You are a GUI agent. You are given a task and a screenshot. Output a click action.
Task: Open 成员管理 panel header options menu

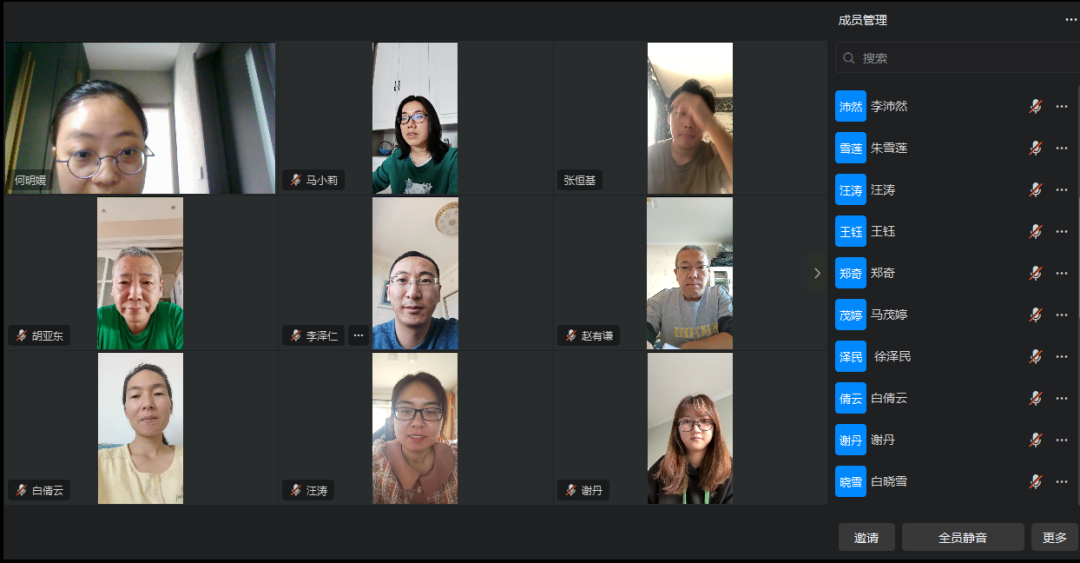[1071, 20]
